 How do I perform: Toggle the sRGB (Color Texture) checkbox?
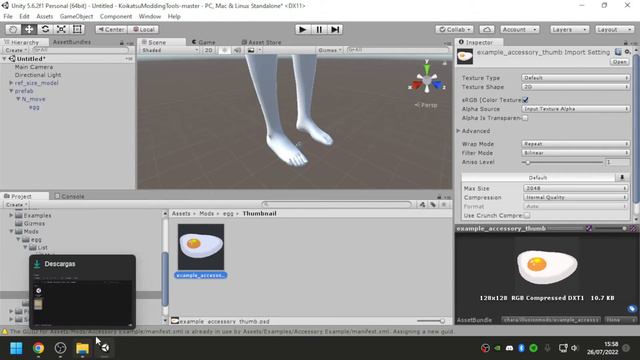coord(525,100)
